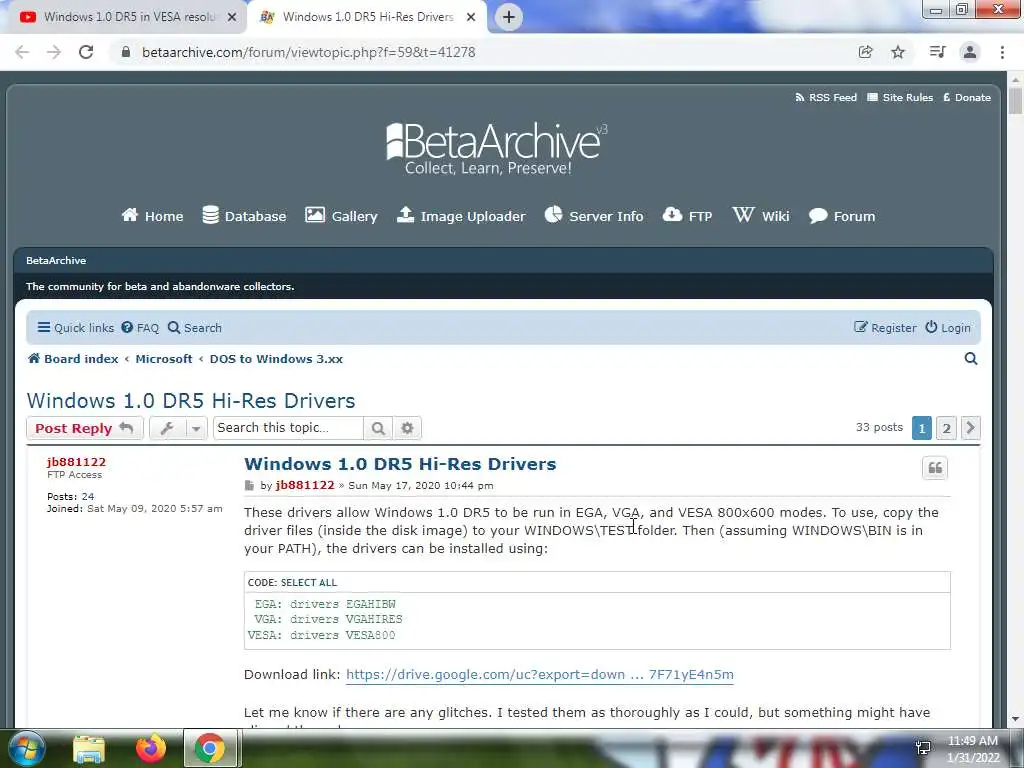The height and width of the screenshot is (768, 1024).
Task: Open the Gallery navigation item
Action: [x=341, y=216]
